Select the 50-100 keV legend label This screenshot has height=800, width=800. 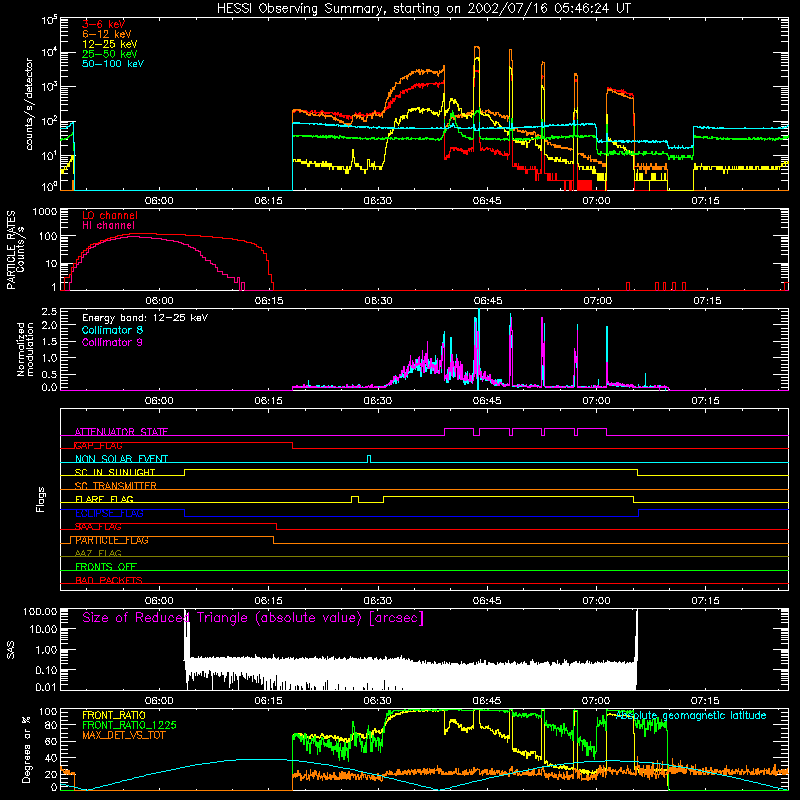tap(113, 64)
